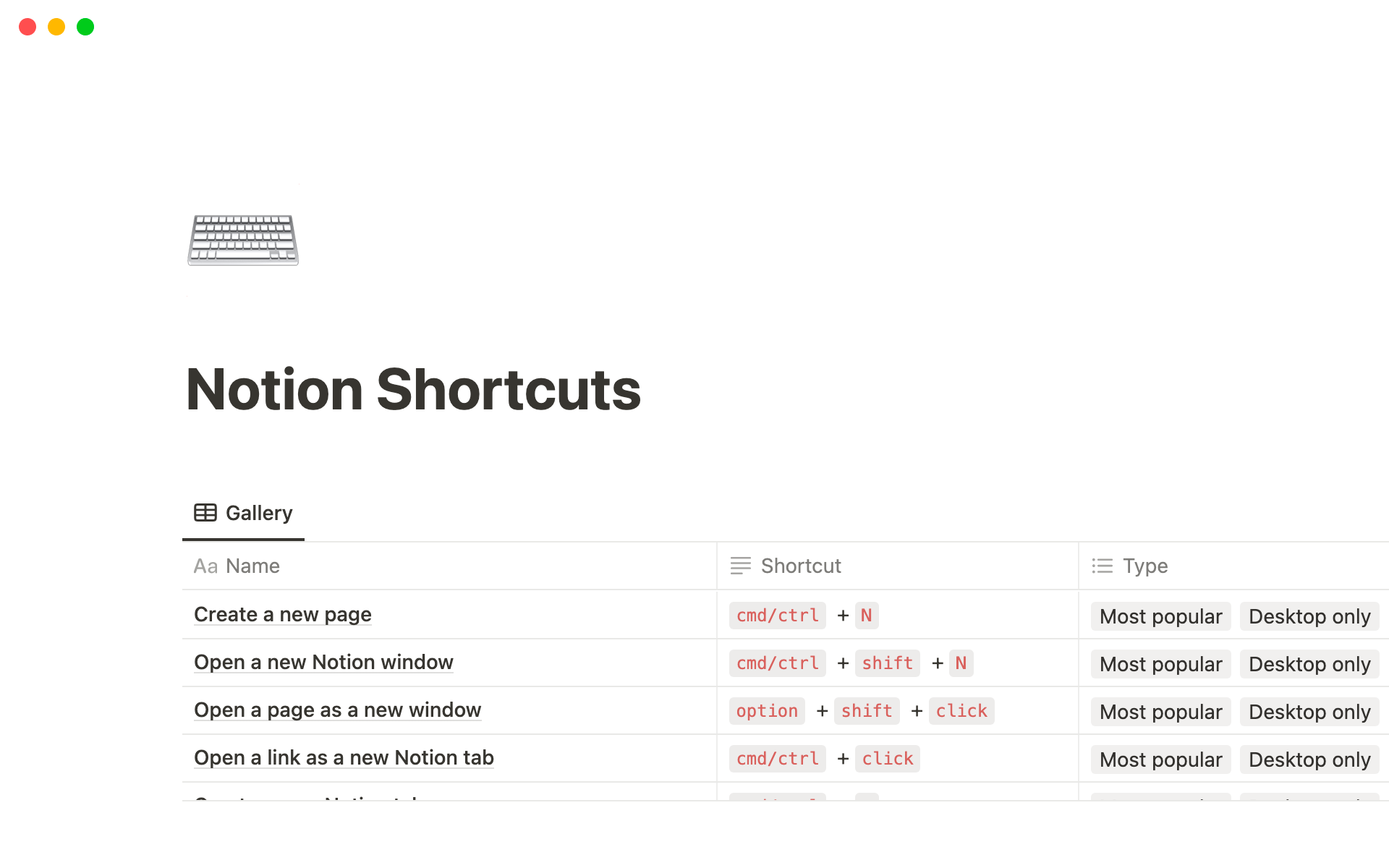Click the Type column list icon
Viewport: 1389px width, 868px height.
point(1102,566)
